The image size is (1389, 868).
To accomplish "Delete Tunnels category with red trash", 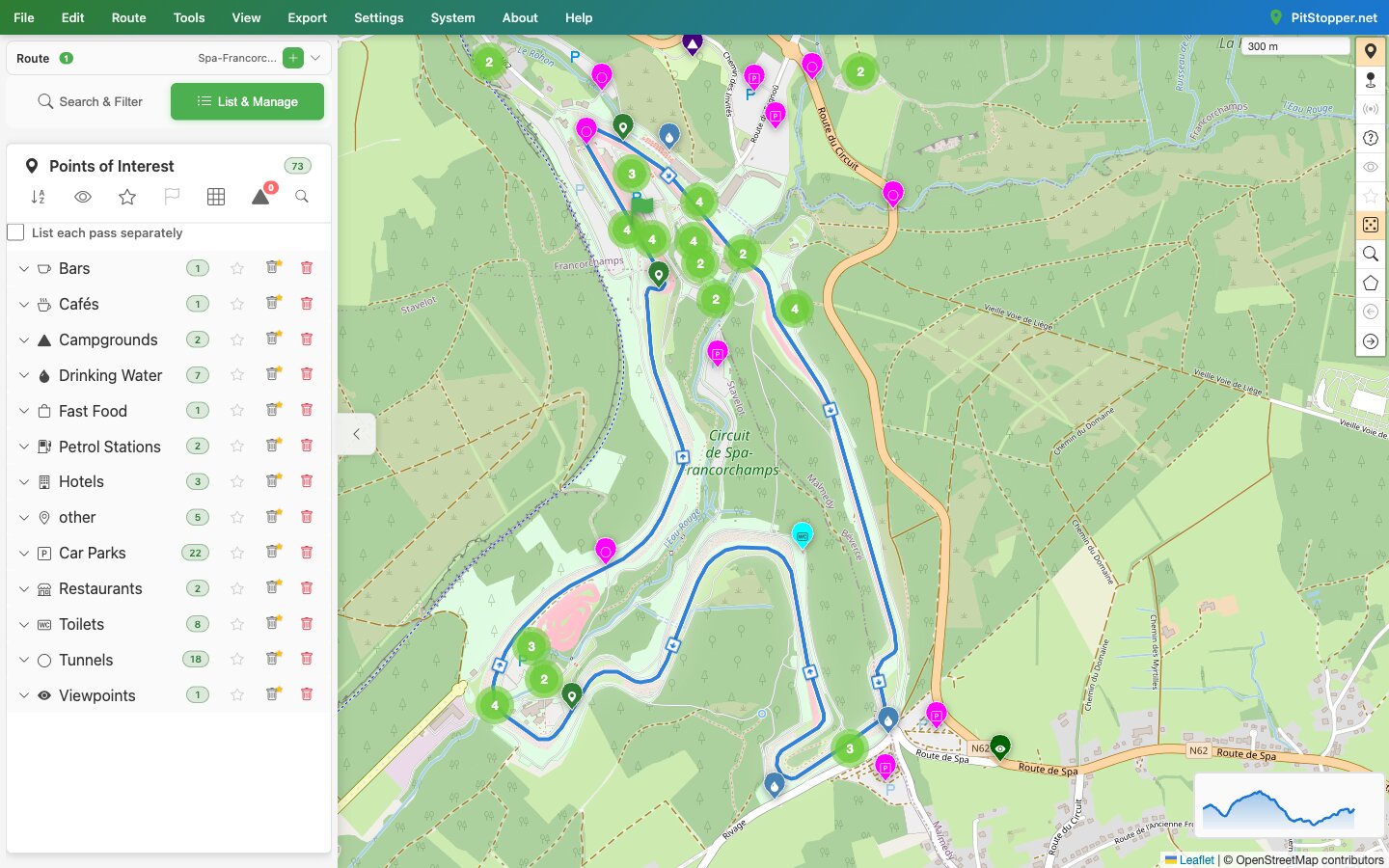I will (x=307, y=659).
